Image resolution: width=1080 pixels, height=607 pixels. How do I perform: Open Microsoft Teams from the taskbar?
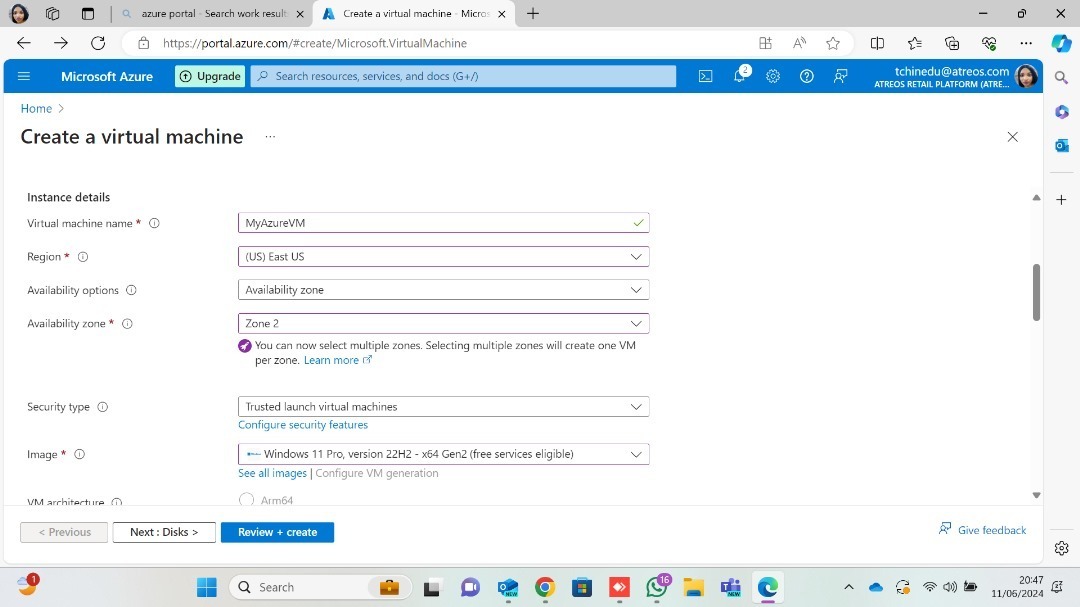pos(730,587)
